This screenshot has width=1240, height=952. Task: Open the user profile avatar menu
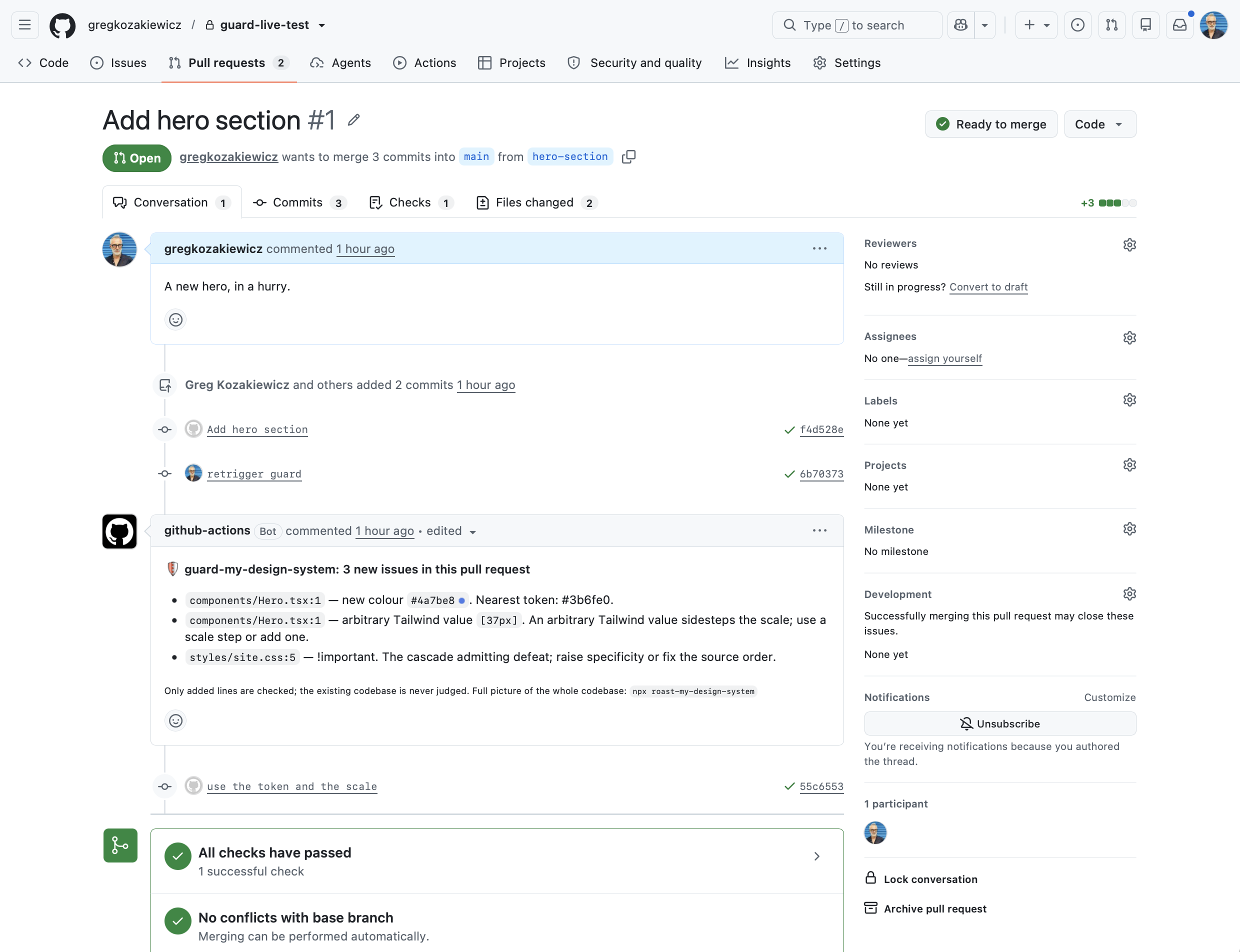(x=1213, y=25)
